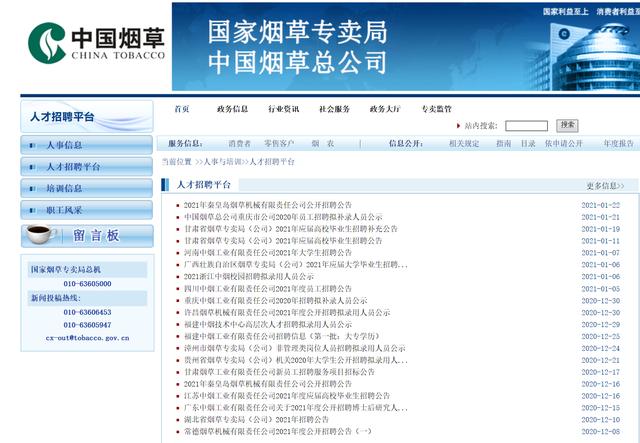Open 人事信息 in the sidebar
This screenshot has width=640, height=443.
tap(87, 145)
